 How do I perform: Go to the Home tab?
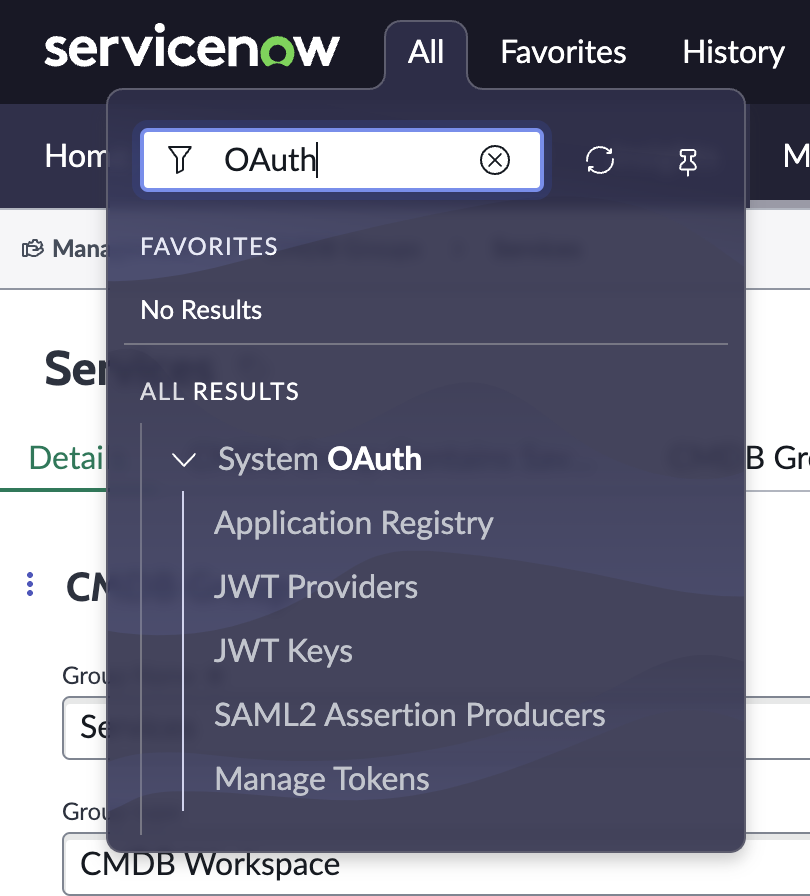pyautogui.click(x=75, y=156)
